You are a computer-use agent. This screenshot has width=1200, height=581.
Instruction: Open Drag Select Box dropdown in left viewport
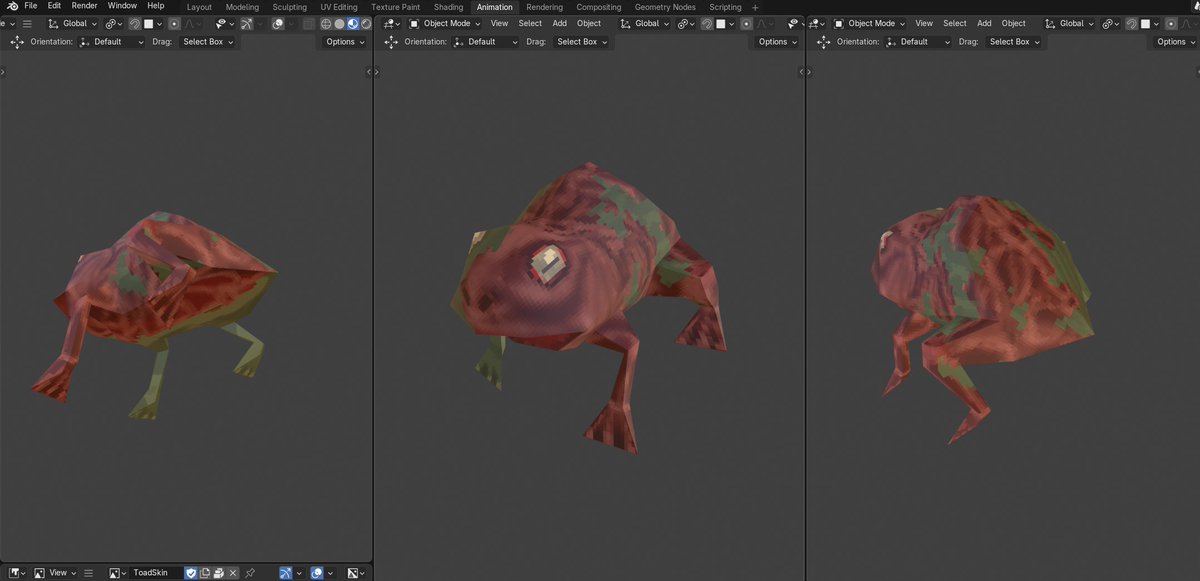click(x=208, y=42)
